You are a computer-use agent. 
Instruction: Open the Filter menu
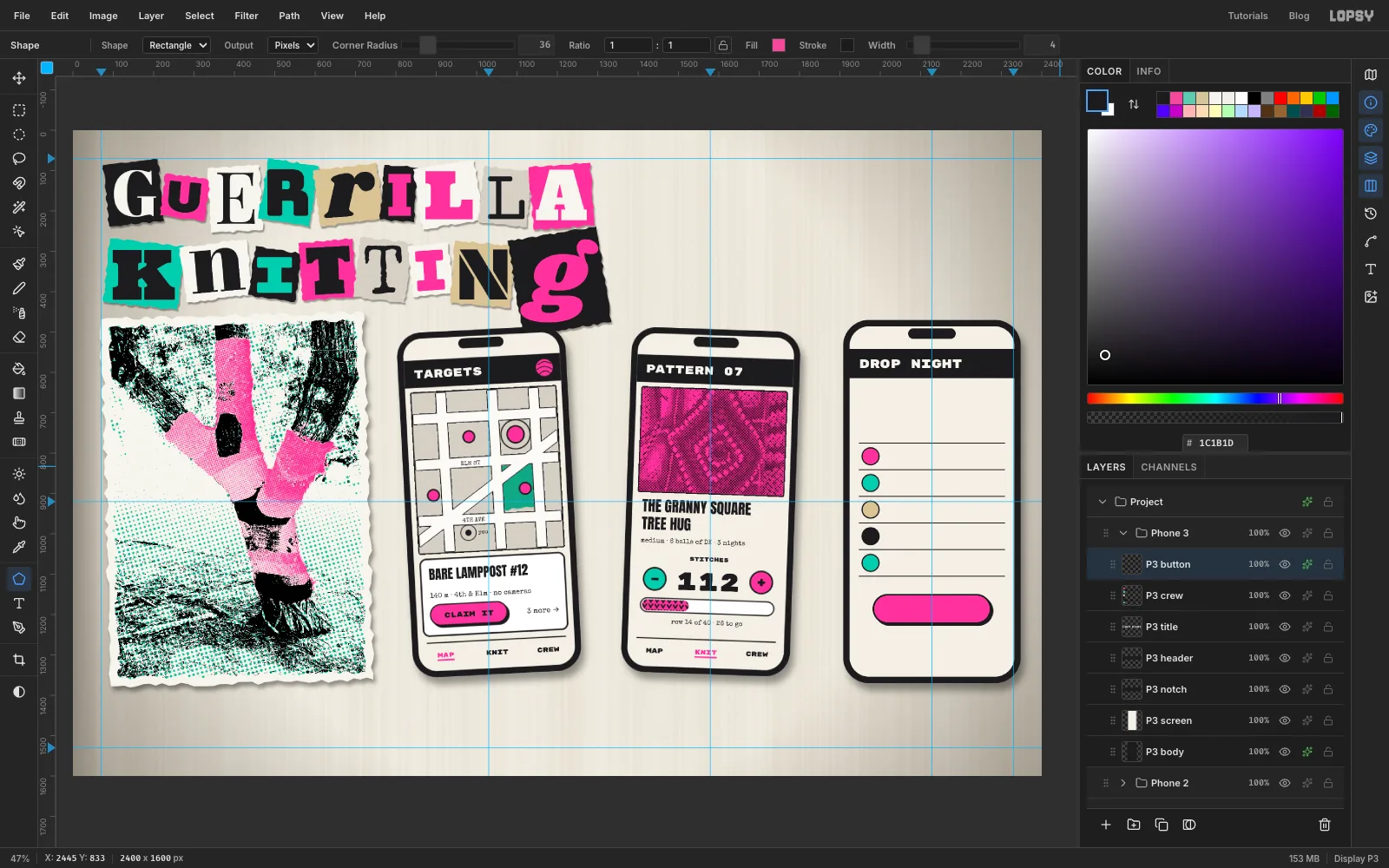pos(247,16)
